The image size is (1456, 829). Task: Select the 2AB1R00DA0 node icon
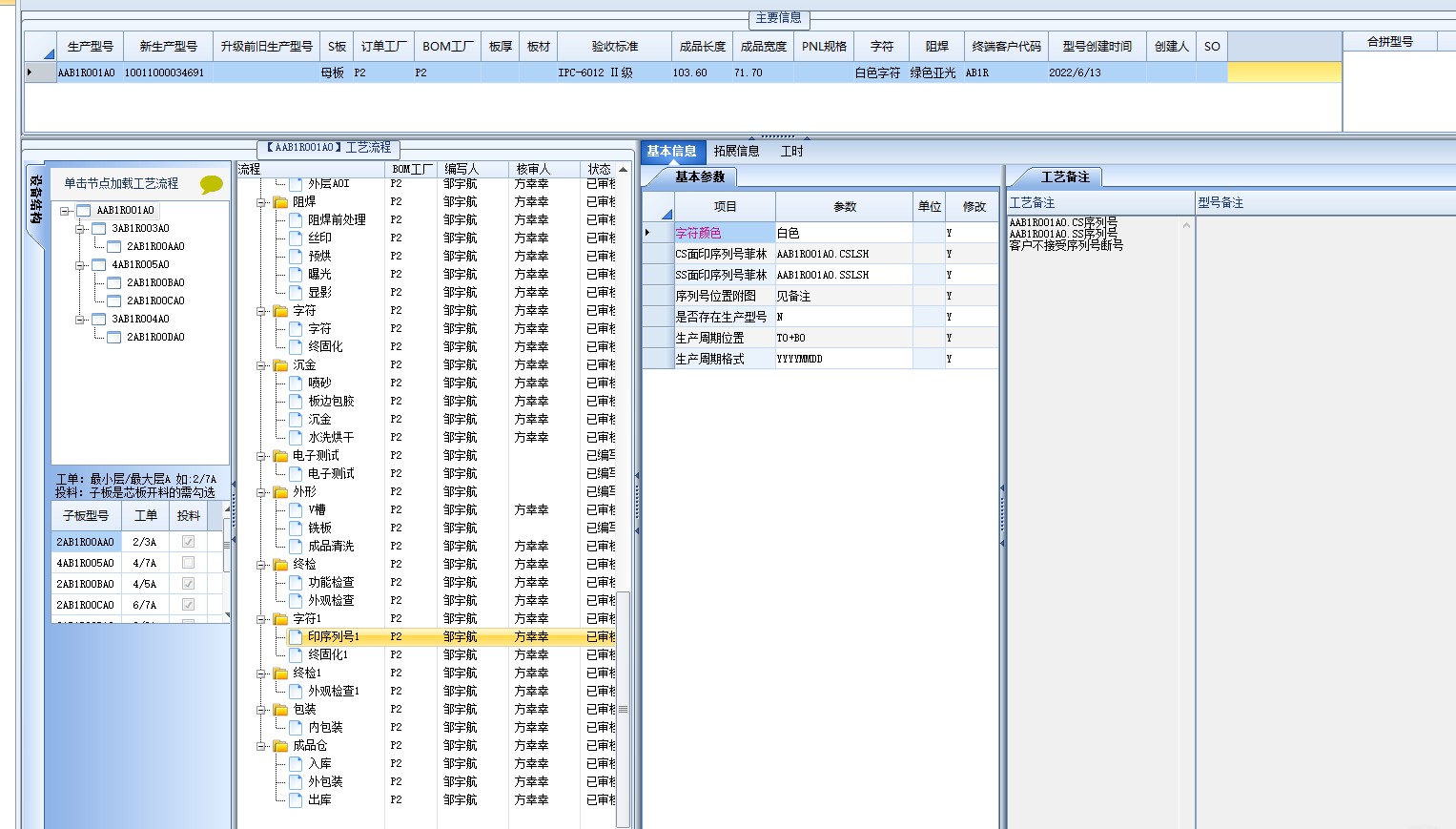pyautogui.click(x=113, y=337)
